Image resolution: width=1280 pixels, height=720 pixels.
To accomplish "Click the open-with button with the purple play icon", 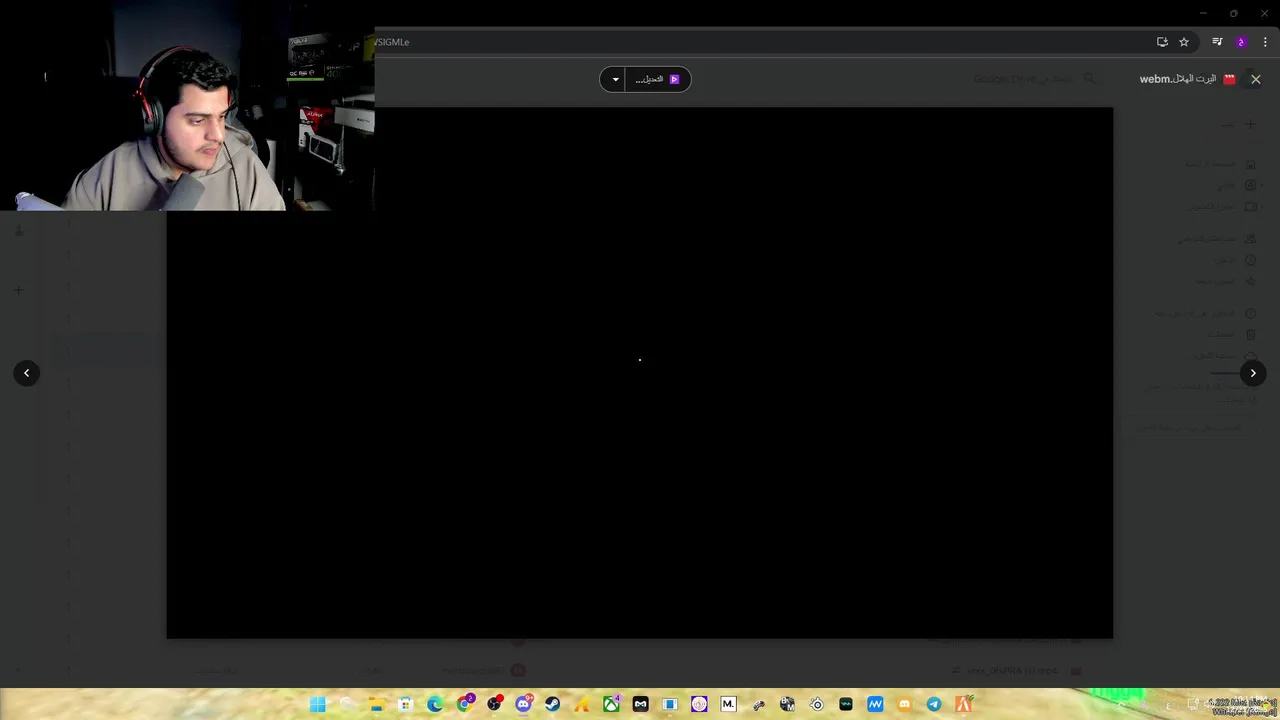I will pos(659,79).
